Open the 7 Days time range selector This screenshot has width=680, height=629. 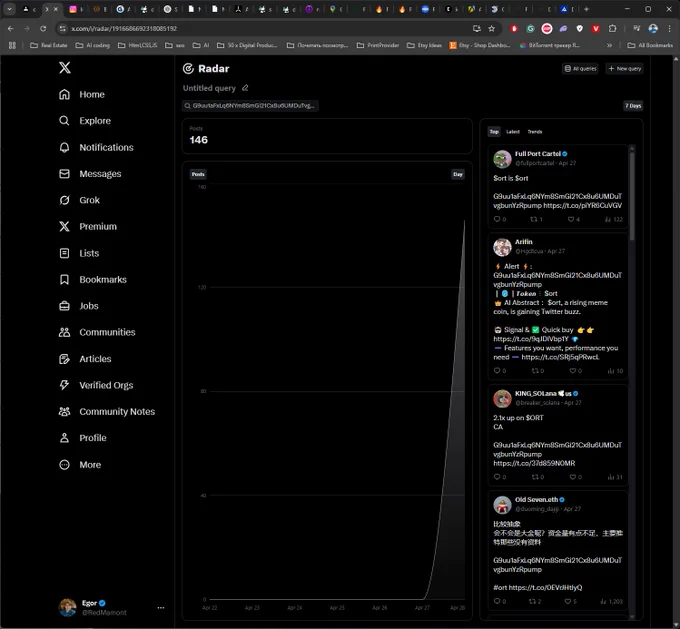tap(633, 106)
